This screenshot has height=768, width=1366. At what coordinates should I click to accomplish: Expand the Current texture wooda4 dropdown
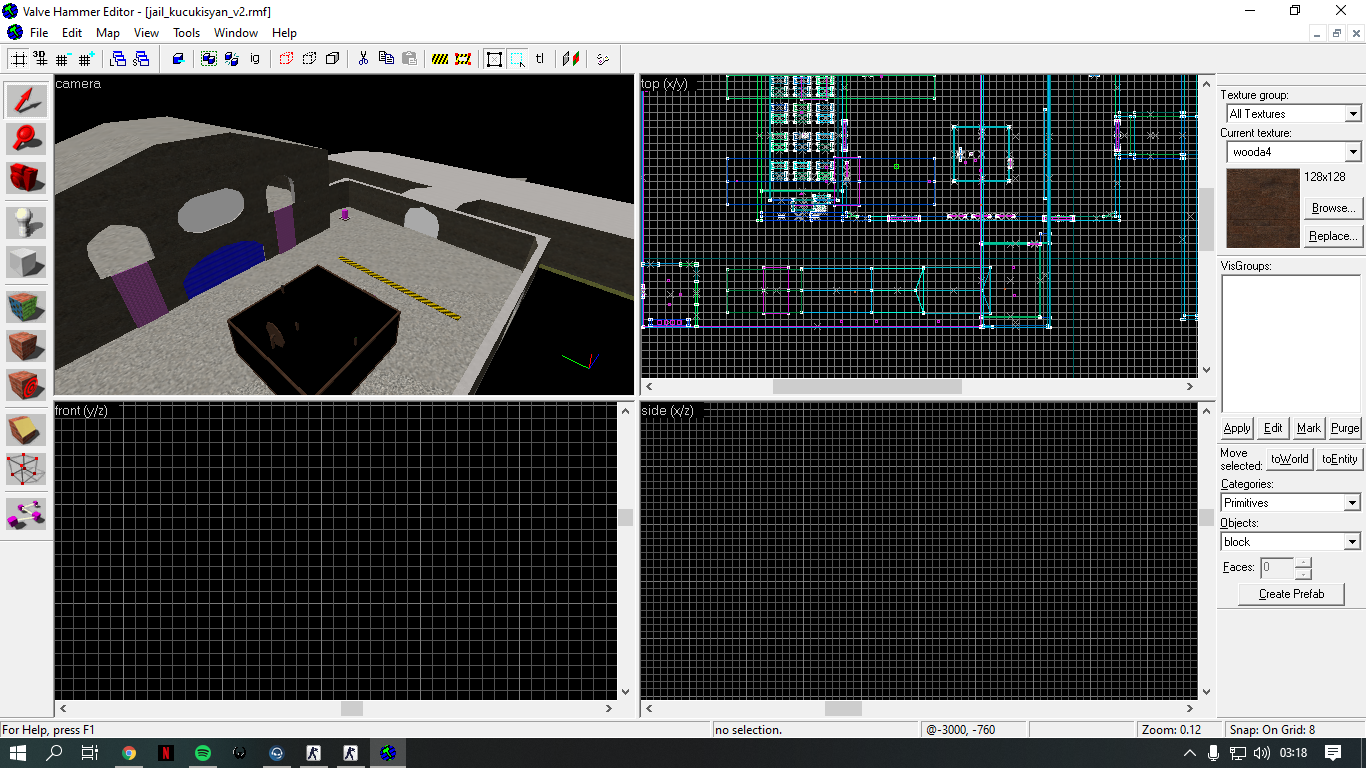tap(1294, 152)
